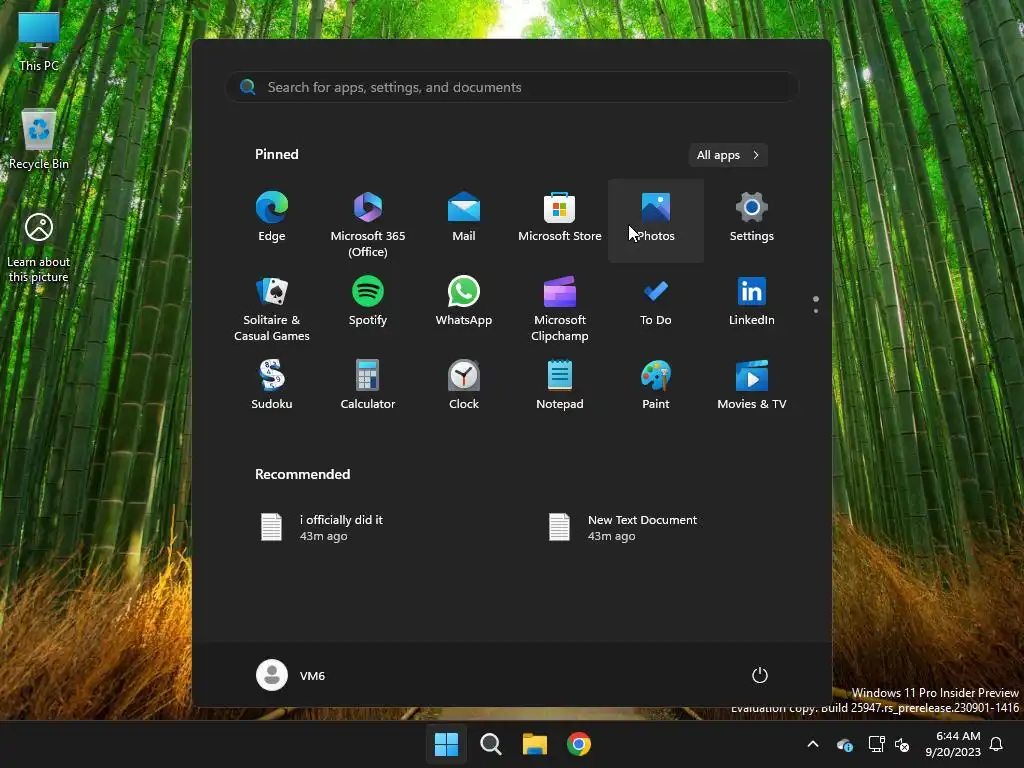Click the Windows Start button on taskbar
Screen dimensions: 1024x768
point(447,744)
